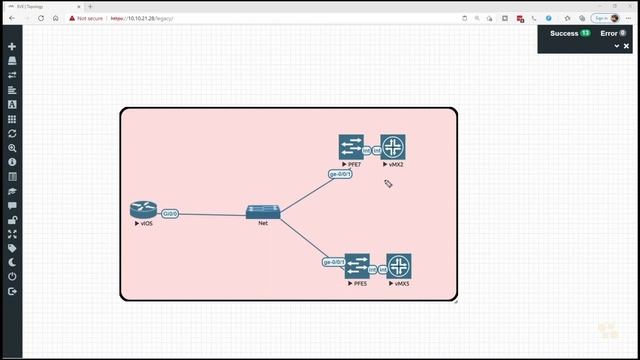
Task: Click the Lock Lab padlock icon
Action: [12, 220]
